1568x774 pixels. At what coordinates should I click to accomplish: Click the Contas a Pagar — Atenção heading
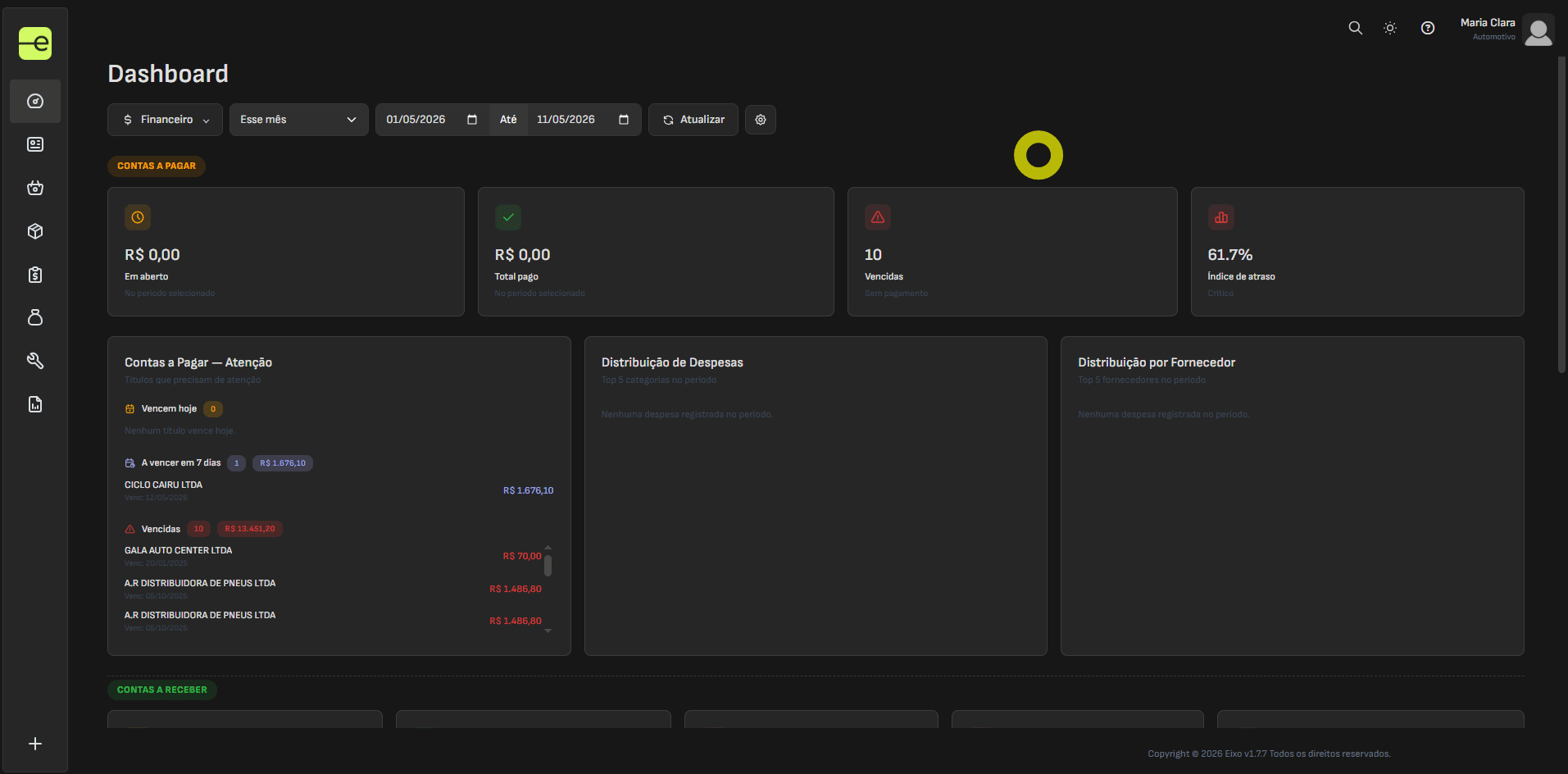[x=198, y=362]
